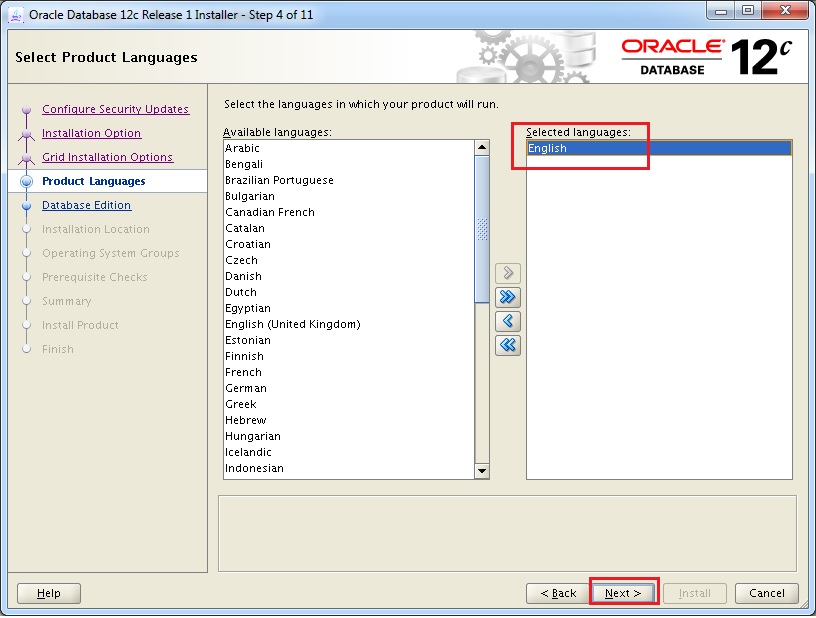The width and height of the screenshot is (816, 618).
Task: Click the Java icon in the title bar
Action: point(16,14)
